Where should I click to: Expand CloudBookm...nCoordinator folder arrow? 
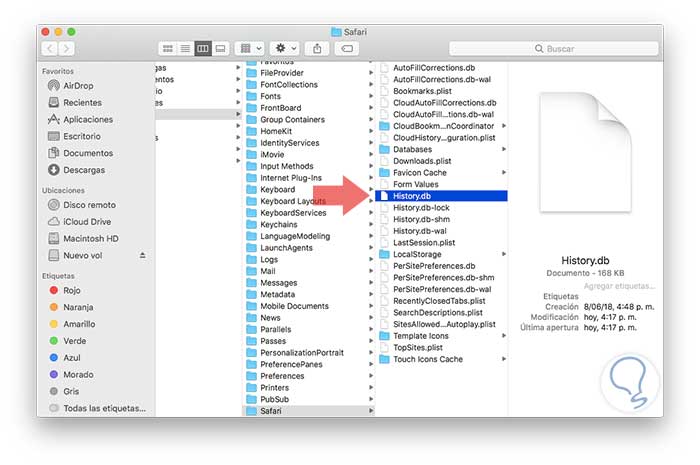click(x=504, y=126)
